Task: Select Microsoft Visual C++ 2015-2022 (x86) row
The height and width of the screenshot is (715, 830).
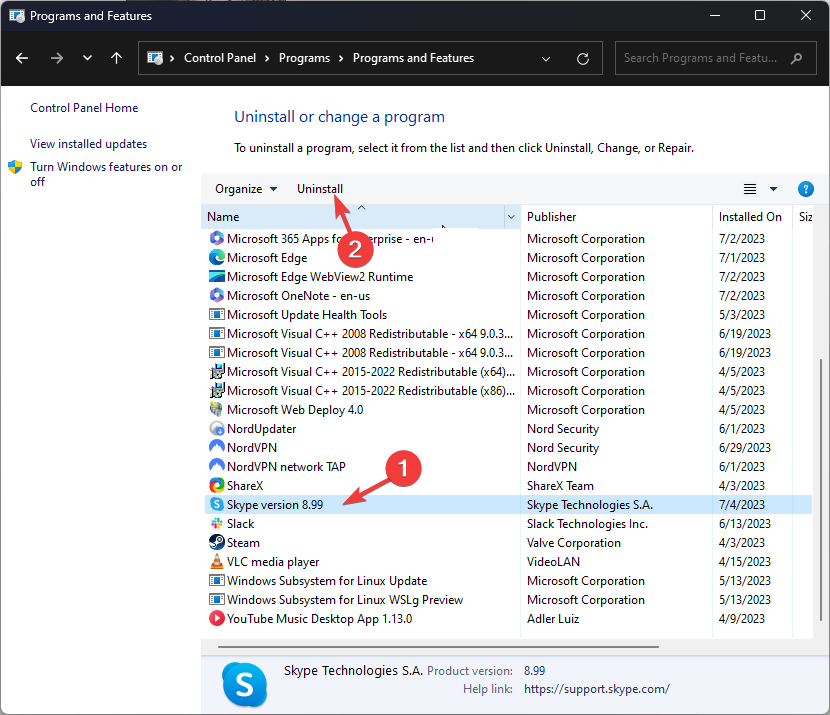Action: point(508,391)
